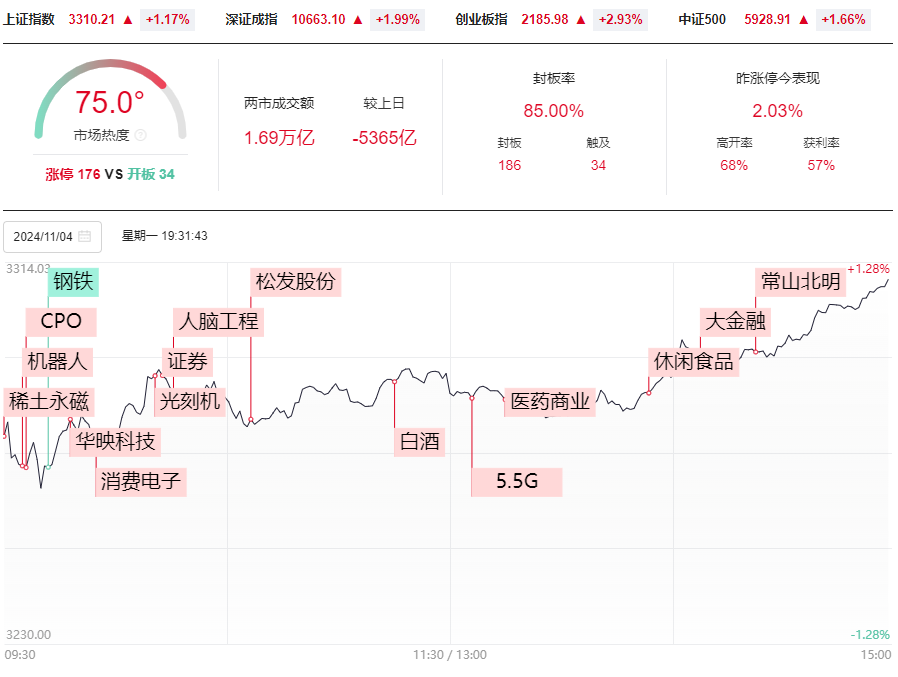Click the 中证500 up arrow indicator
The width and height of the screenshot is (898, 677).
pos(804,19)
